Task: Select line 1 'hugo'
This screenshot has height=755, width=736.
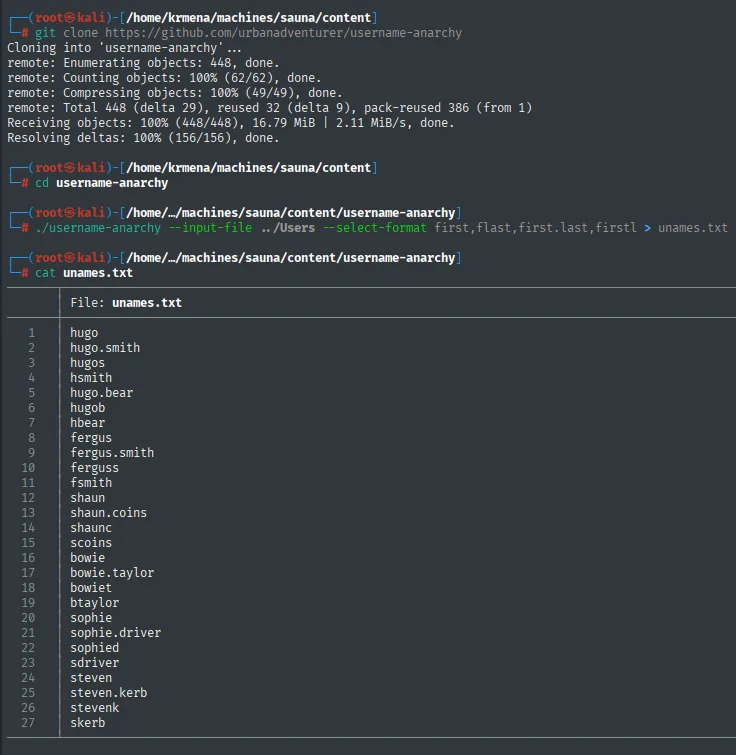Action: point(84,333)
